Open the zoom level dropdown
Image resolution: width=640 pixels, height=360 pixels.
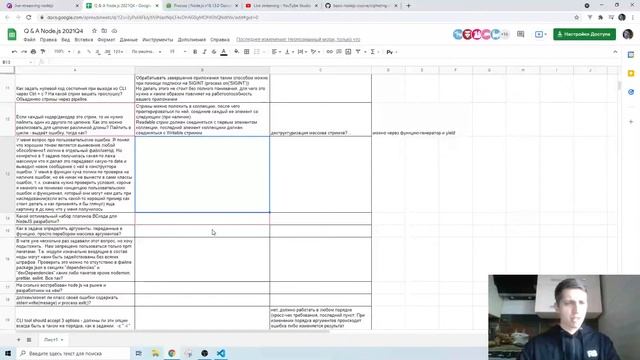tap(62, 52)
